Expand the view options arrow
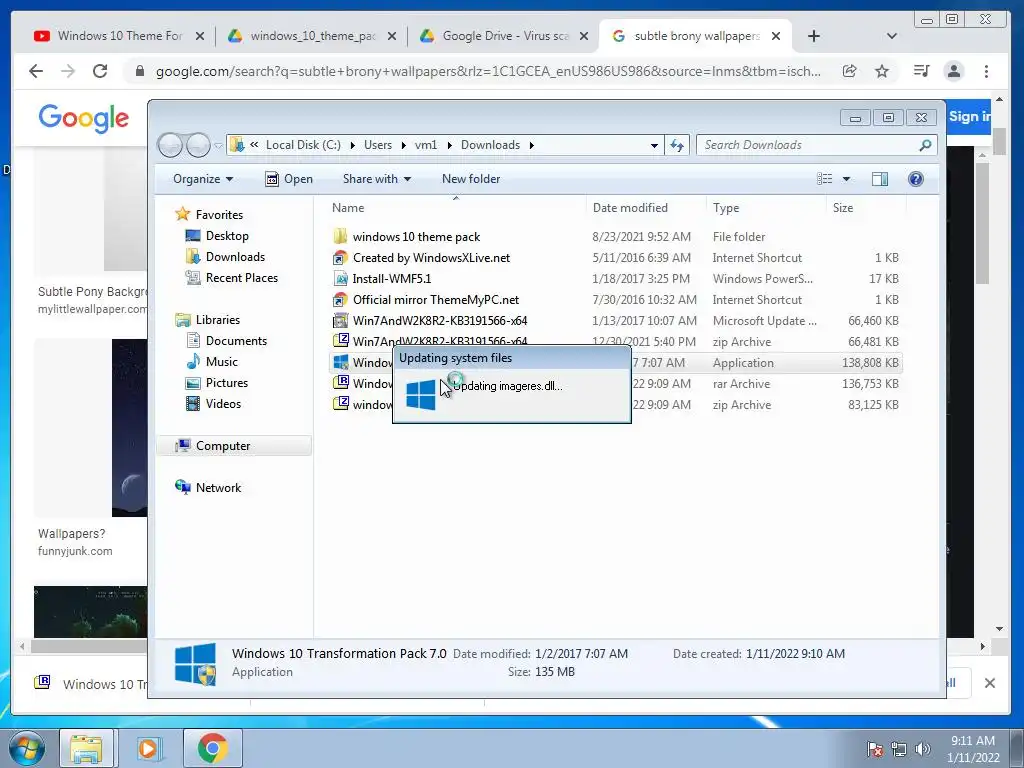This screenshot has height=768, width=1024. [x=846, y=179]
